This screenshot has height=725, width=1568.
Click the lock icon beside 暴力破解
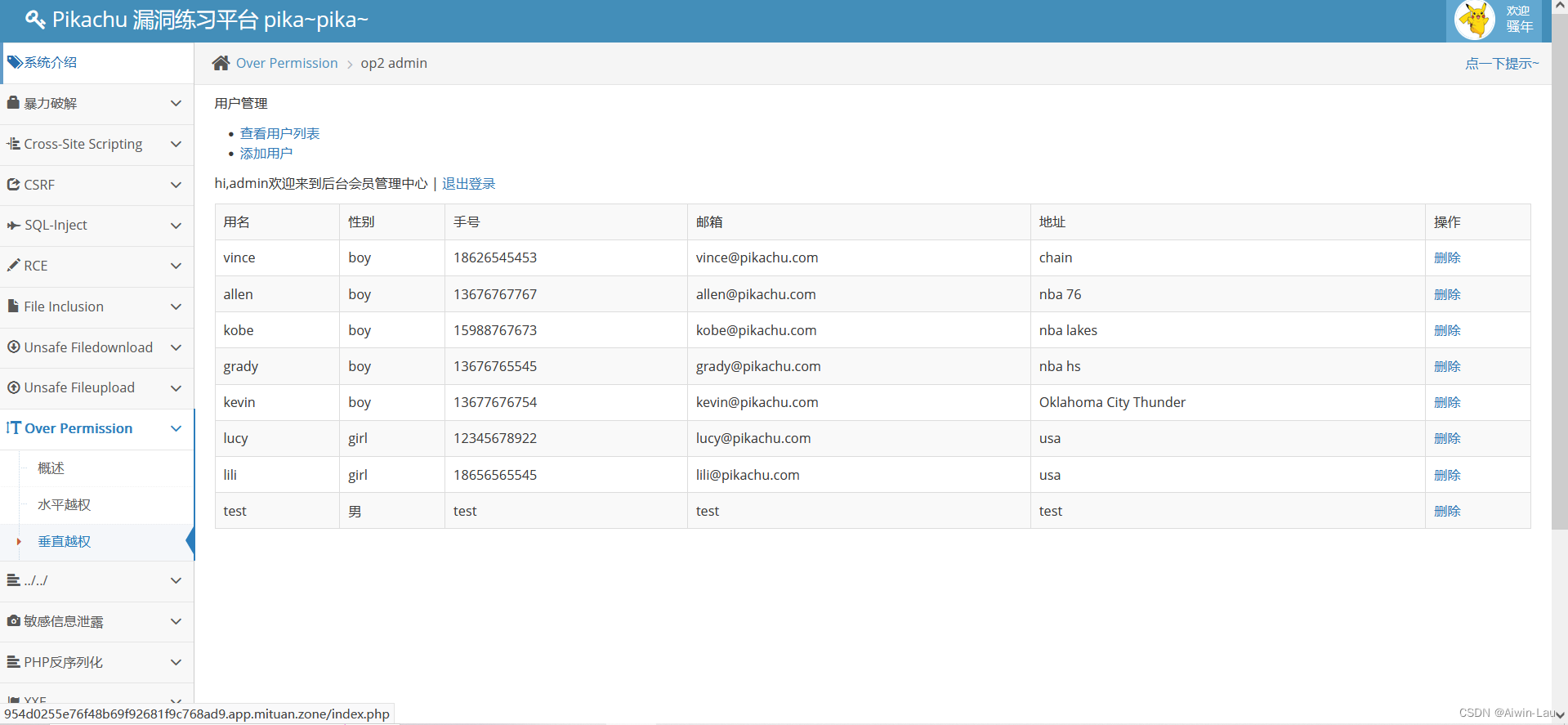[13, 103]
